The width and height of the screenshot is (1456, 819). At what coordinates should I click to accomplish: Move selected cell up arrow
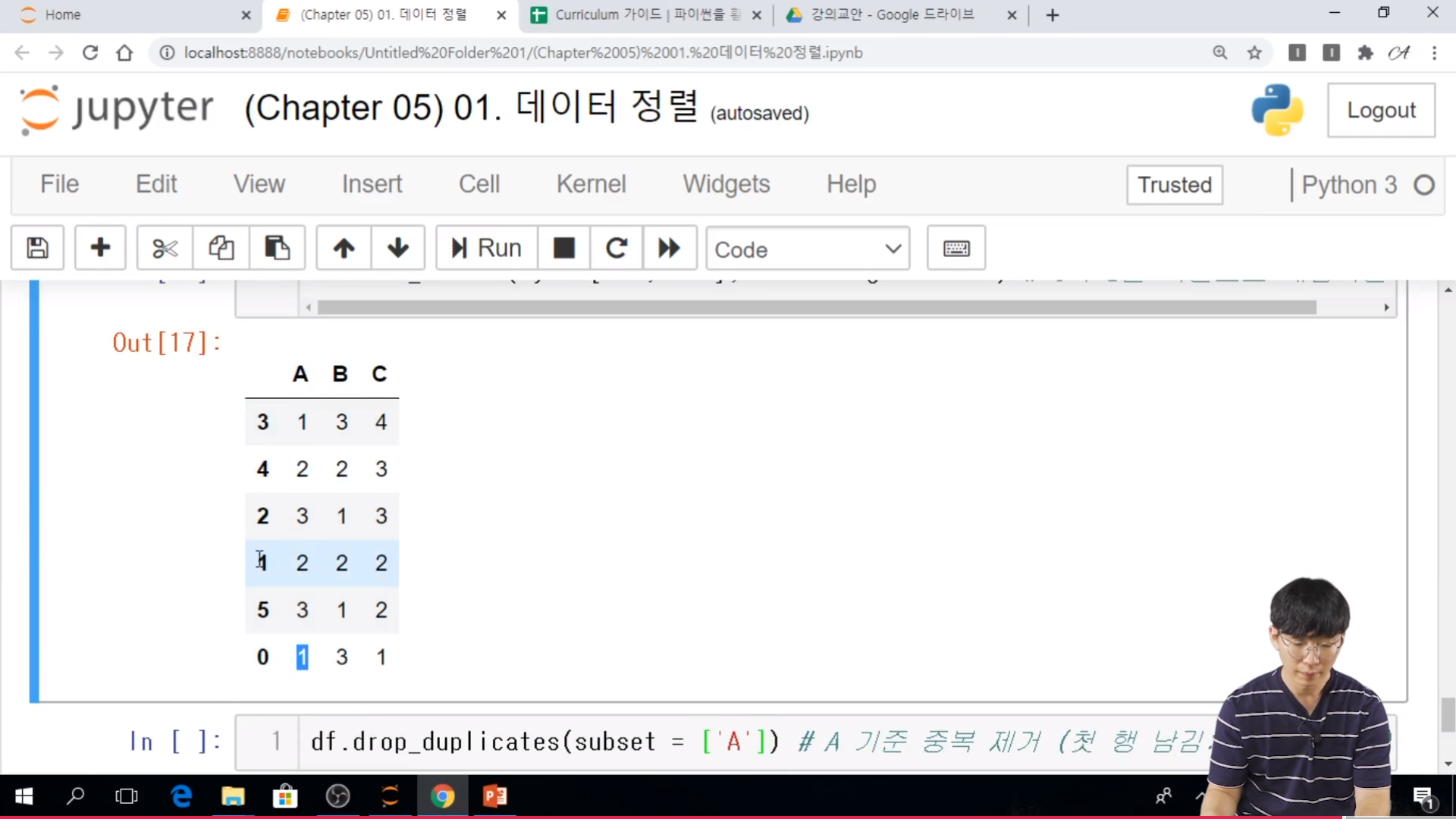[x=344, y=248]
